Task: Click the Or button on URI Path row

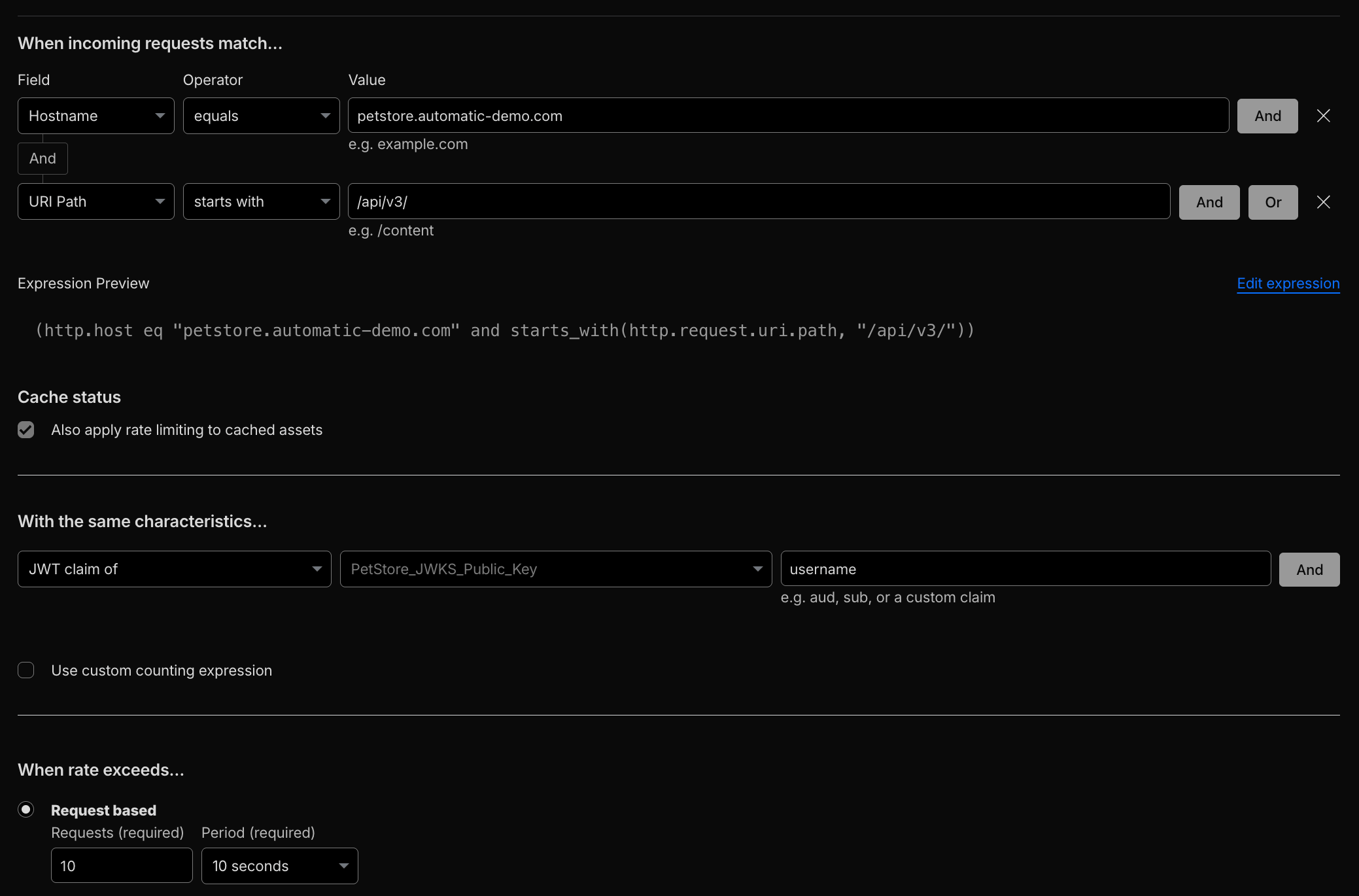Action: tap(1273, 201)
